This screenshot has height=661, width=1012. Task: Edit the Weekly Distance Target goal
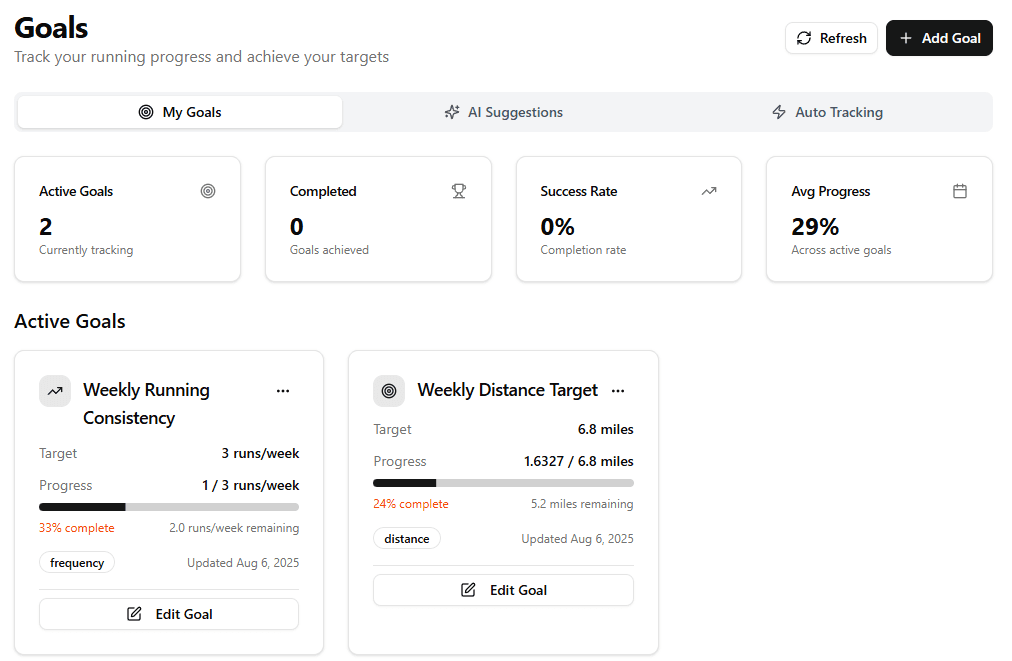pyautogui.click(x=503, y=590)
